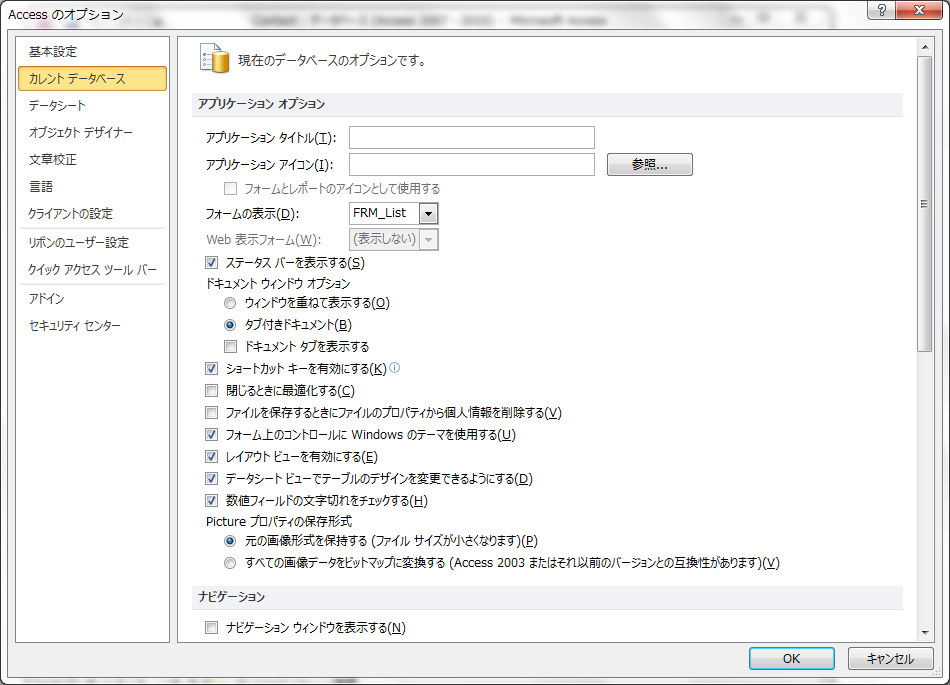950x685 pixels.
Task: Click the down arrow on the vertical scrollbar
Action: (x=923, y=632)
